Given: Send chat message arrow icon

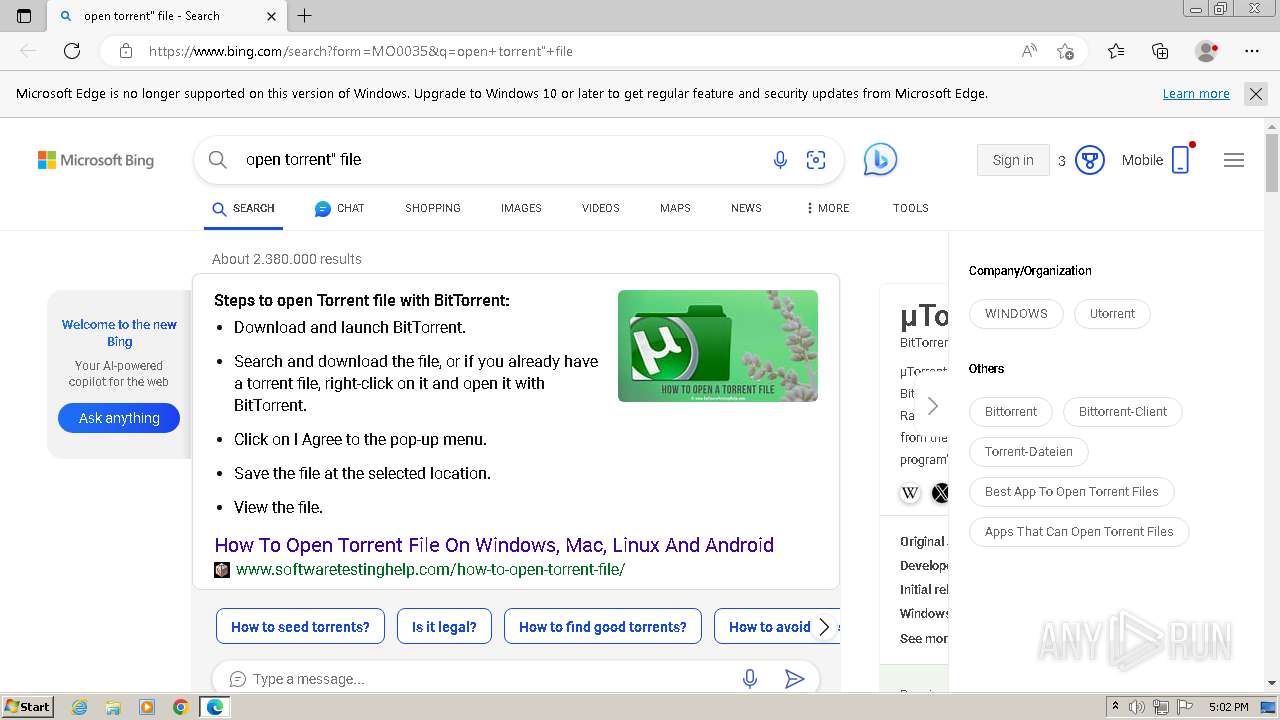Looking at the screenshot, I should coord(795,679).
